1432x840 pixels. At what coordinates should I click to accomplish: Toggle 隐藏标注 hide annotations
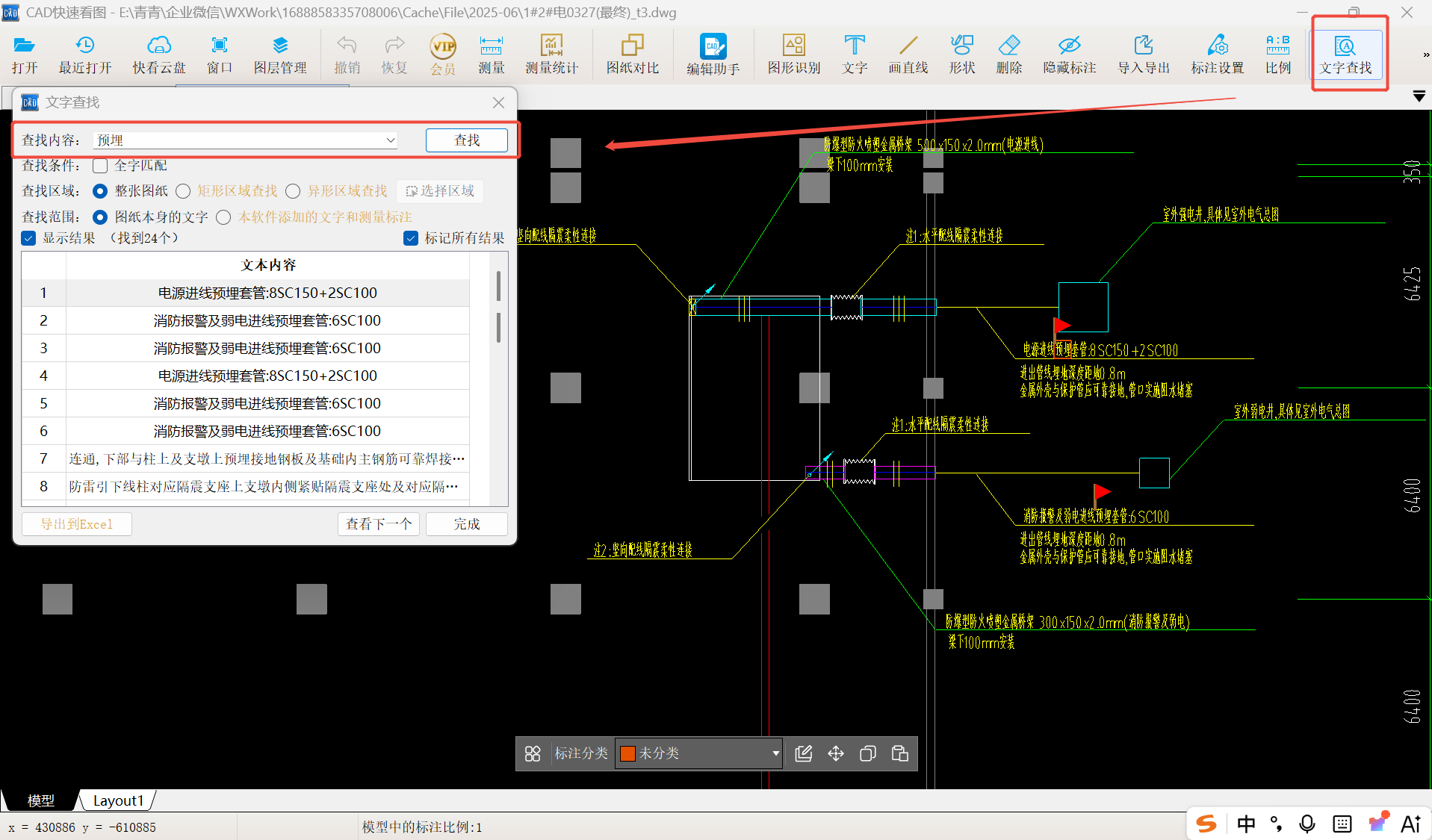(1069, 54)
